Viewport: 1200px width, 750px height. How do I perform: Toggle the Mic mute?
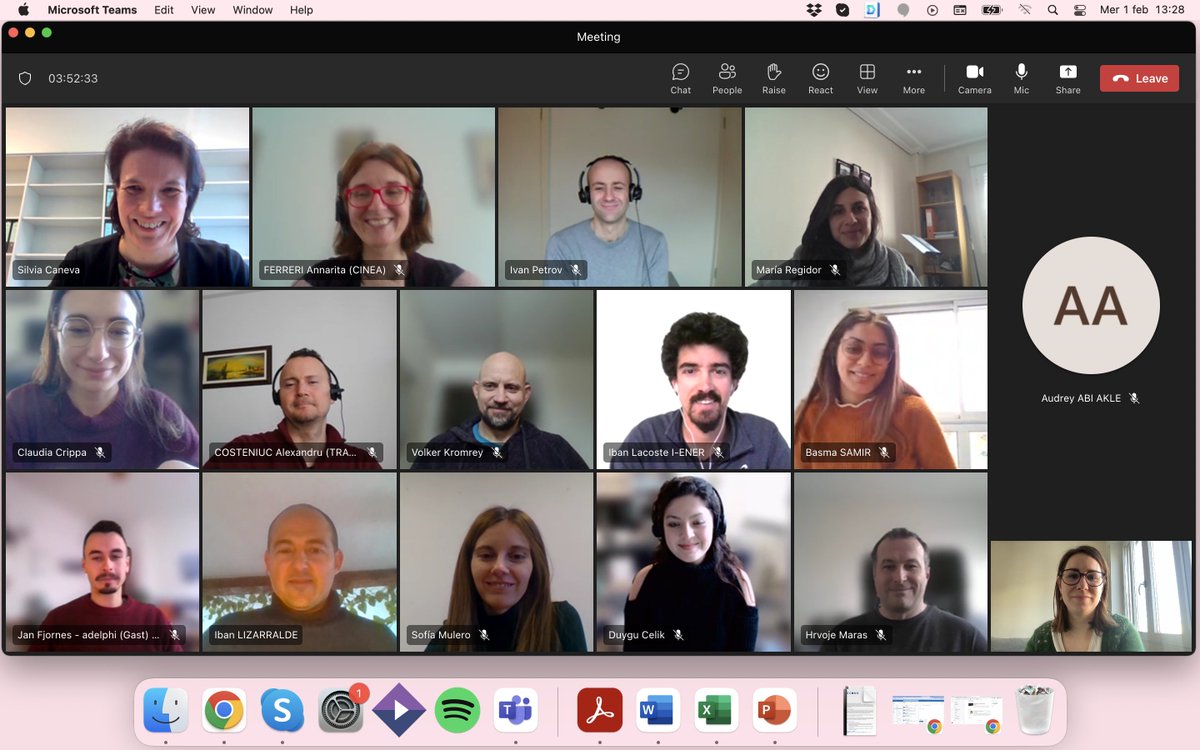coord(1021,78)
